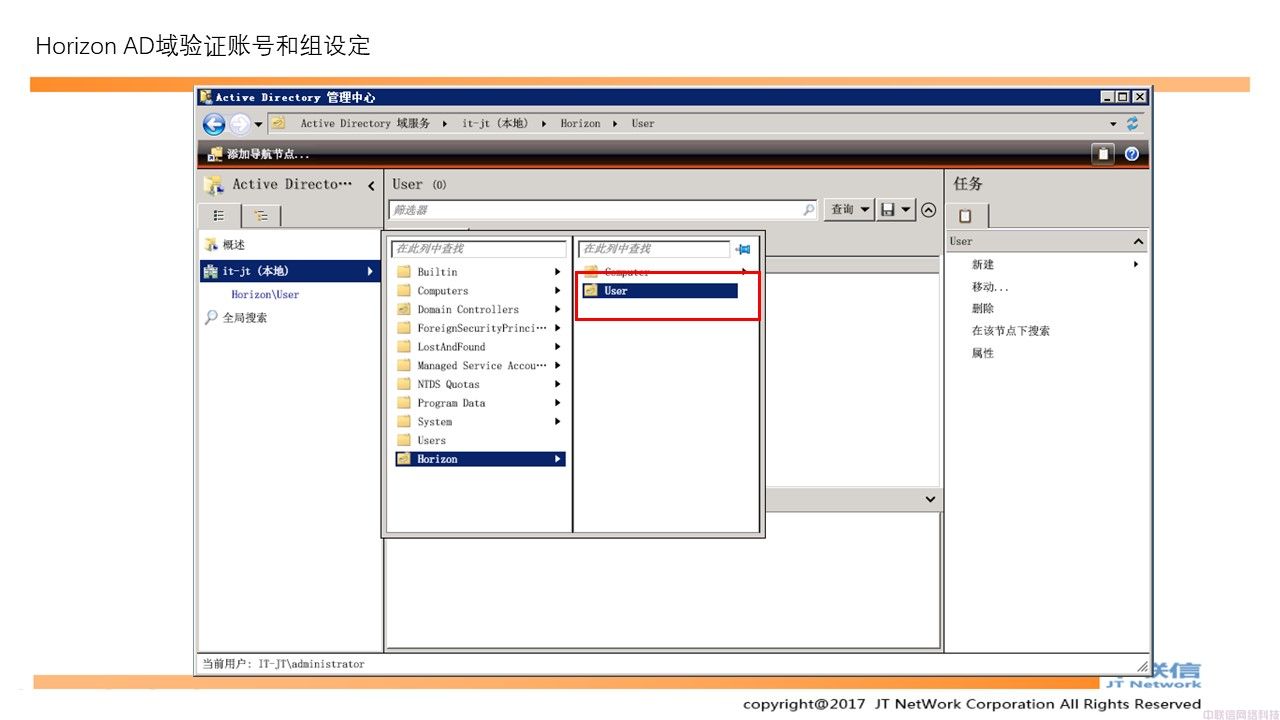Open the '属性' task
Screen dimensions: 1280x720
983,353
